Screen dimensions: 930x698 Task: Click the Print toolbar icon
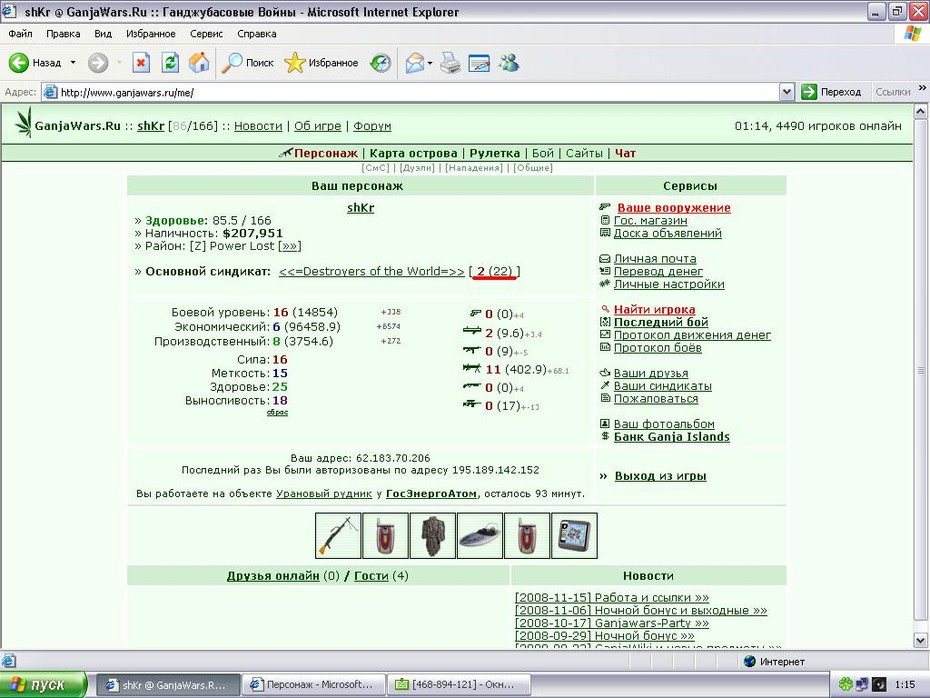click(450, 62)
